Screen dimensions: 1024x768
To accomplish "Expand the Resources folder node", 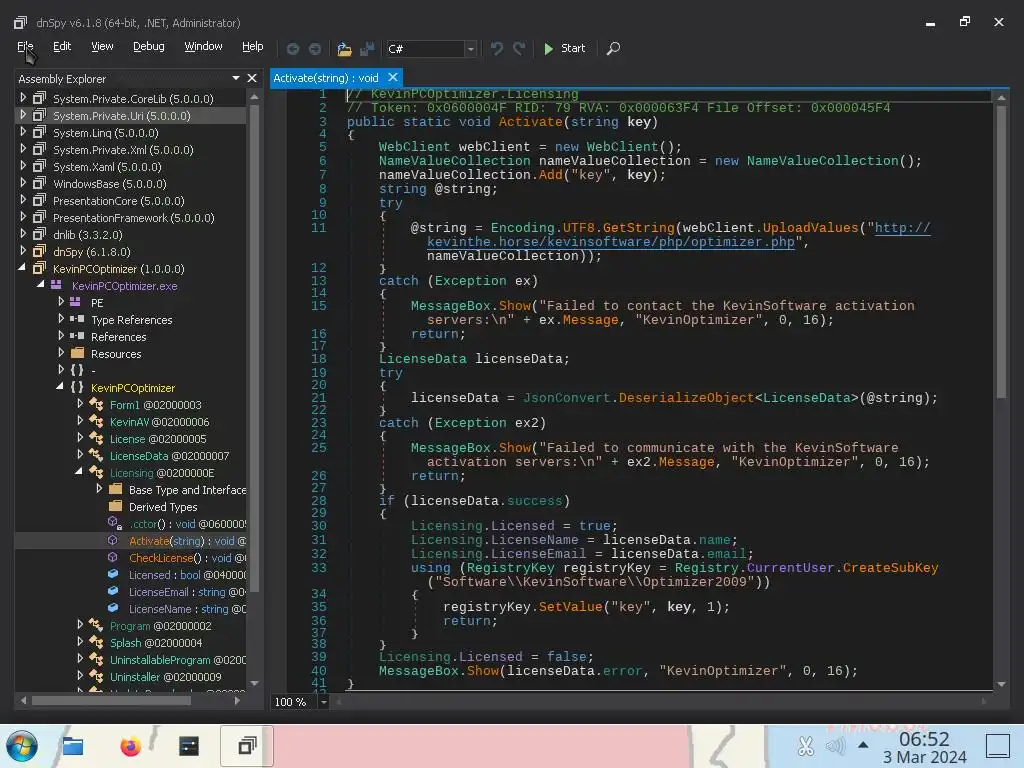I will (61, 353).
